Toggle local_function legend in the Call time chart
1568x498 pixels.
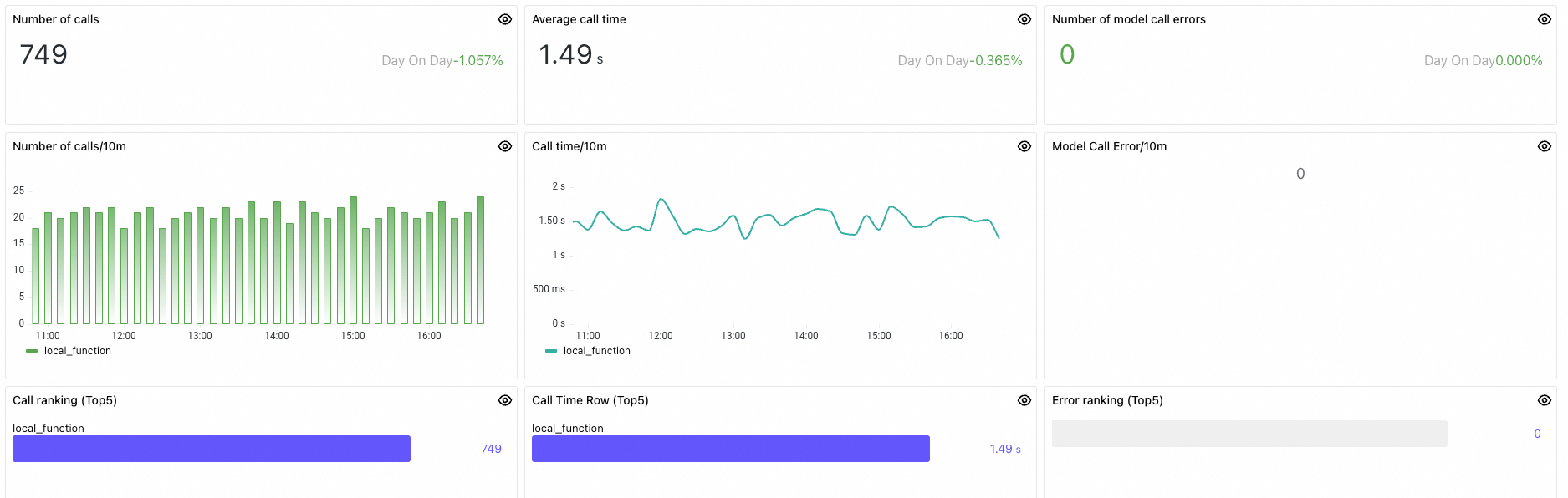[596, 351]
